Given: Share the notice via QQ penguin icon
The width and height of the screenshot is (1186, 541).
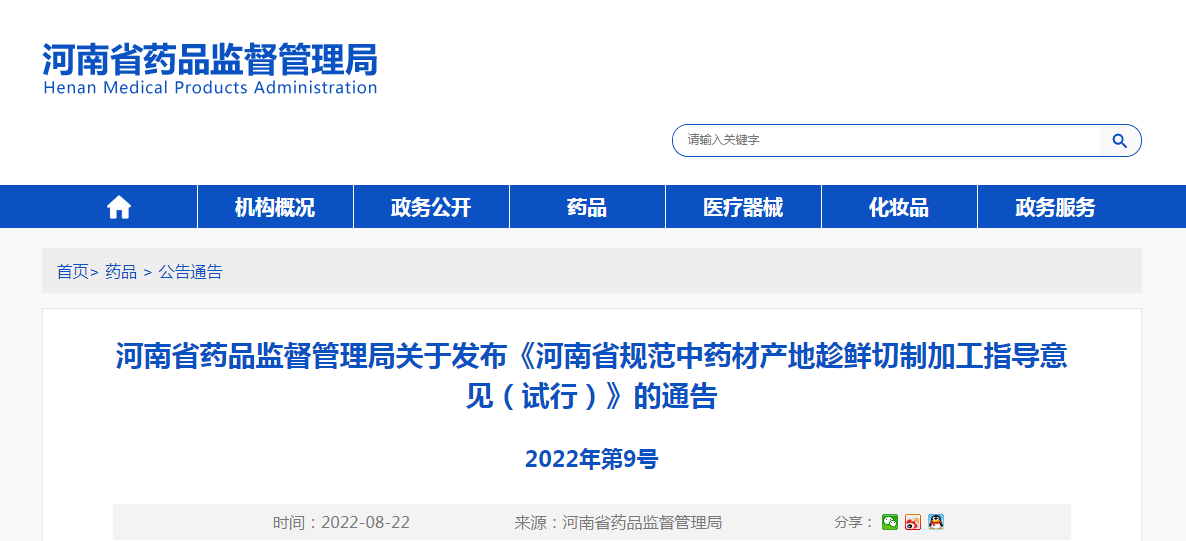Looking at the screenshot, I should 936,522.
